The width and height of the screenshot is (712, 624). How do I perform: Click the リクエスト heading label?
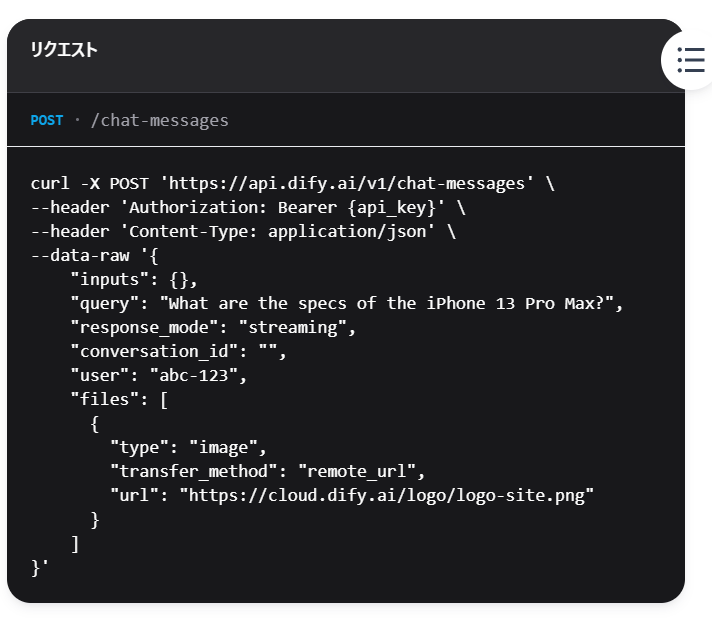pos(64,50)
